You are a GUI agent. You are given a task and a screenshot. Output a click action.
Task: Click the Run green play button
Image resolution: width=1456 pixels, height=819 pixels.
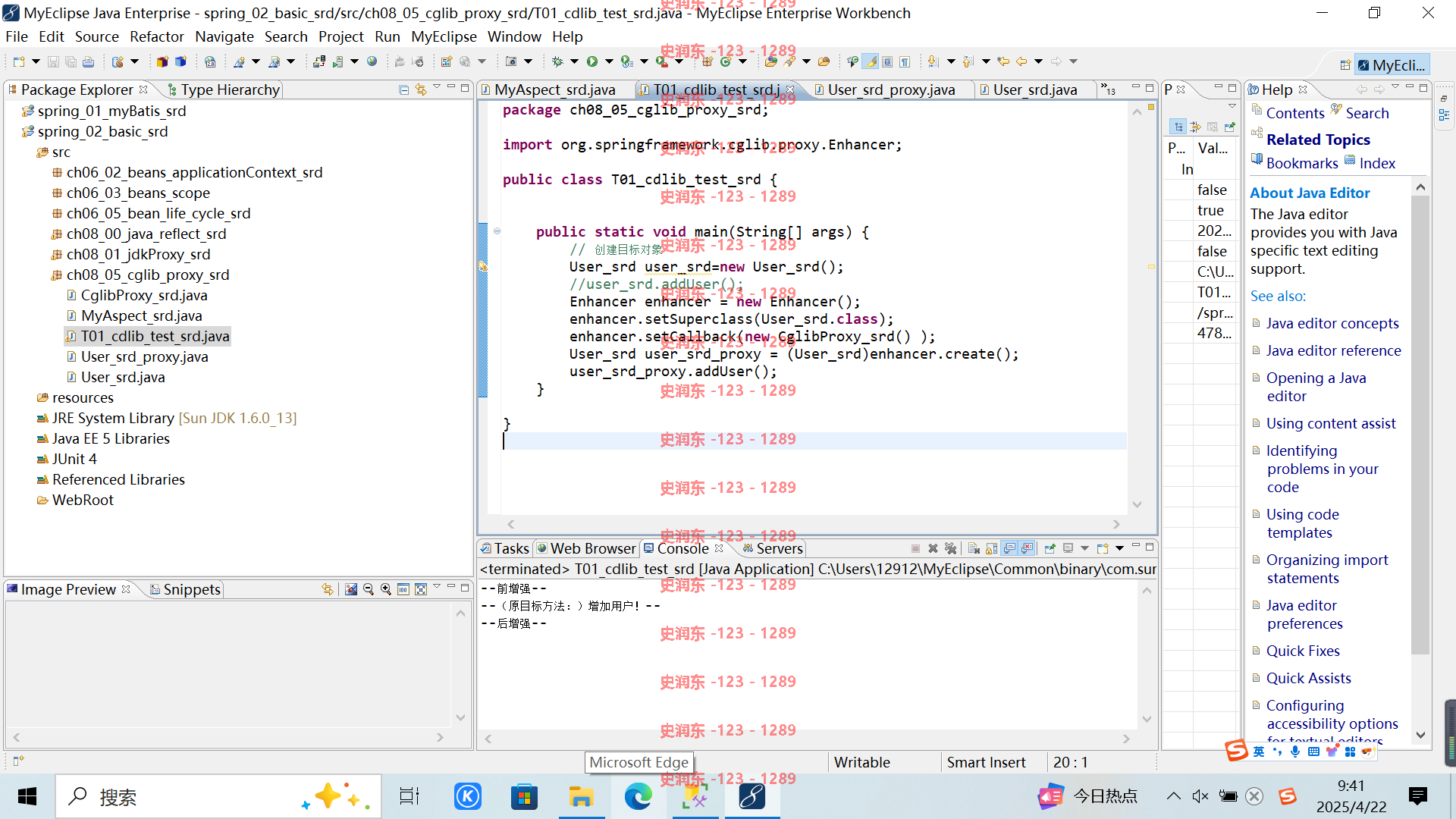[x=592, y=61]
